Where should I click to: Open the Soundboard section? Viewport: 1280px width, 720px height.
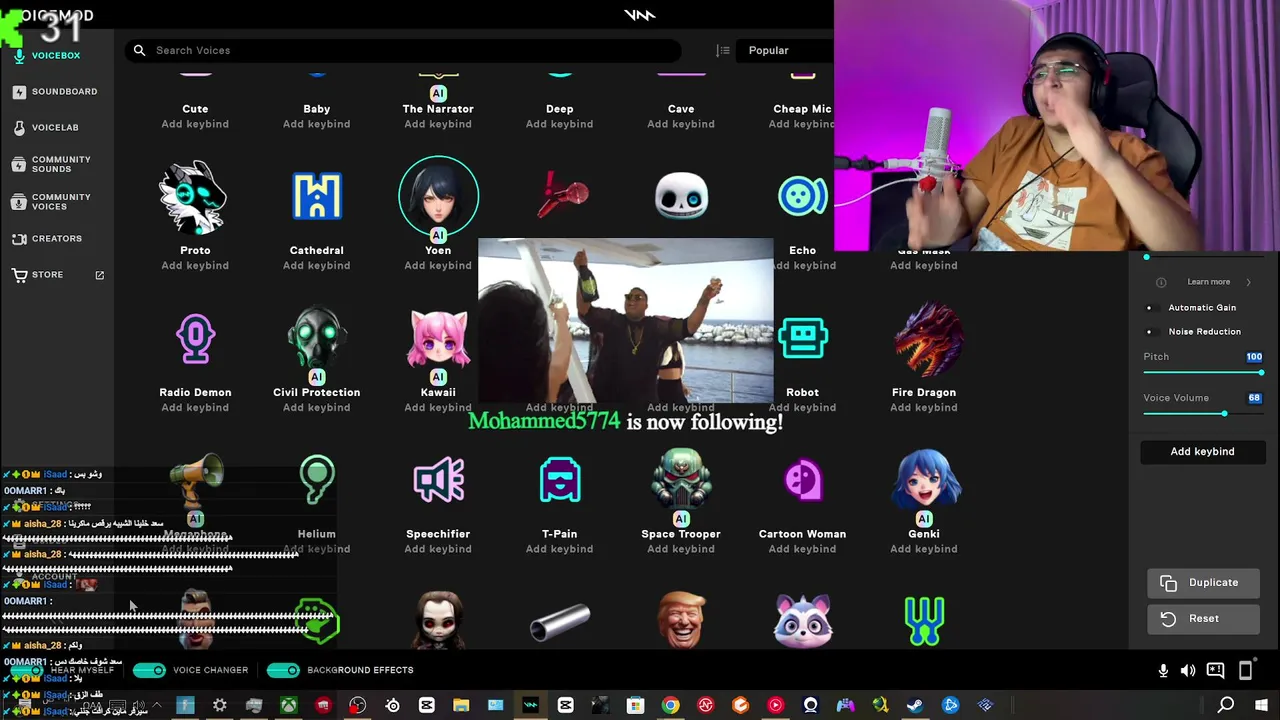(x=56, y=91)
